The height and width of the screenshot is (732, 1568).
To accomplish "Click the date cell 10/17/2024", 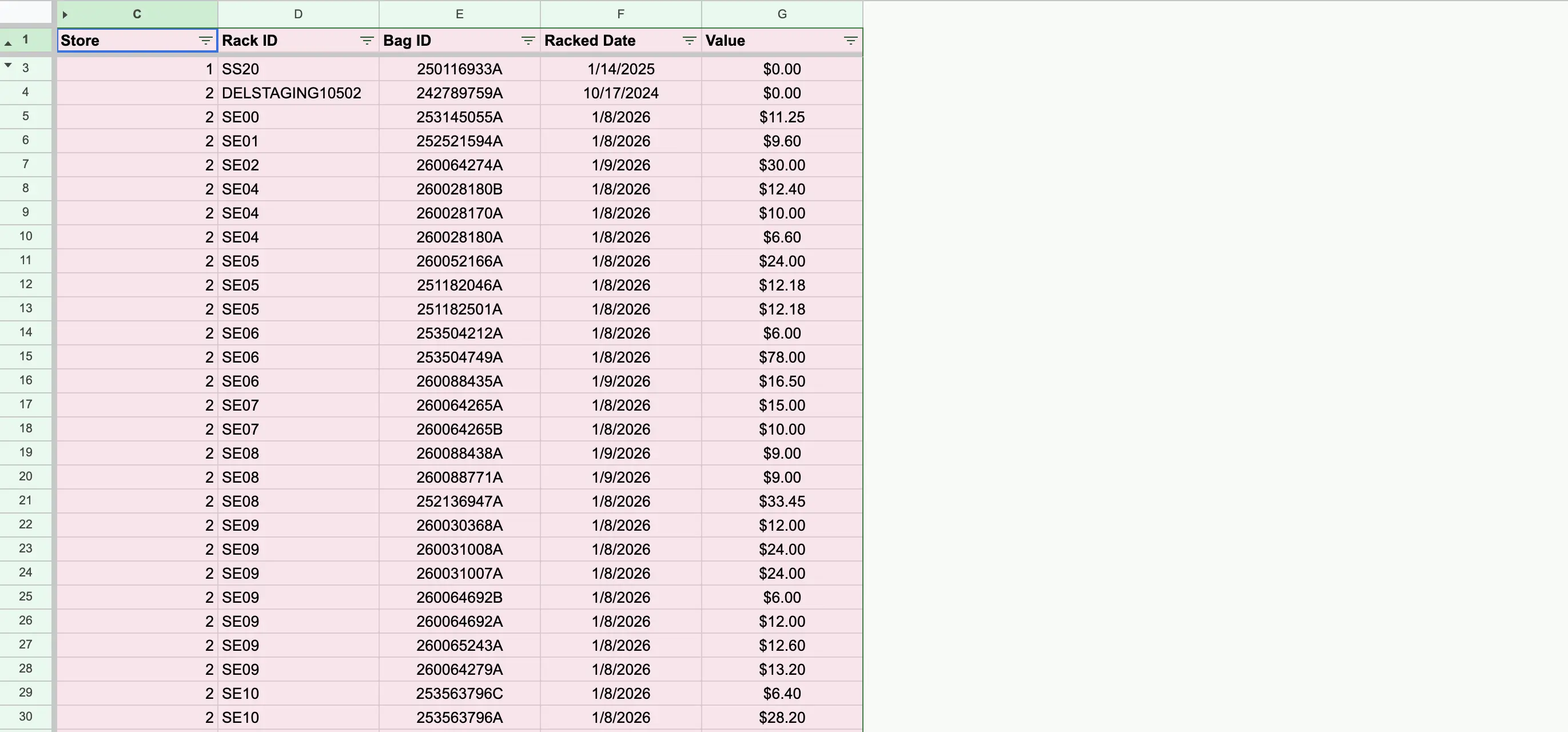I will click(x=620, y=93).
